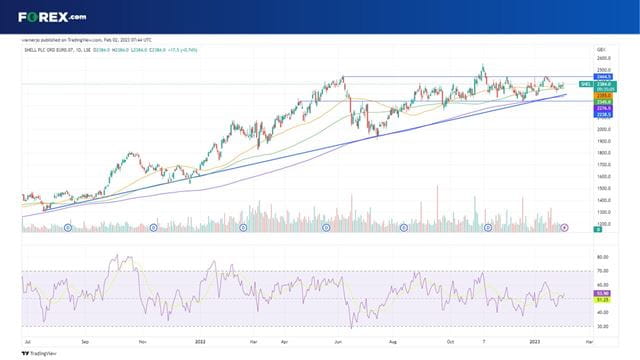Select the teal 2384.0 current price label
This screenshot has height=360, width=640.
(605, 86)
